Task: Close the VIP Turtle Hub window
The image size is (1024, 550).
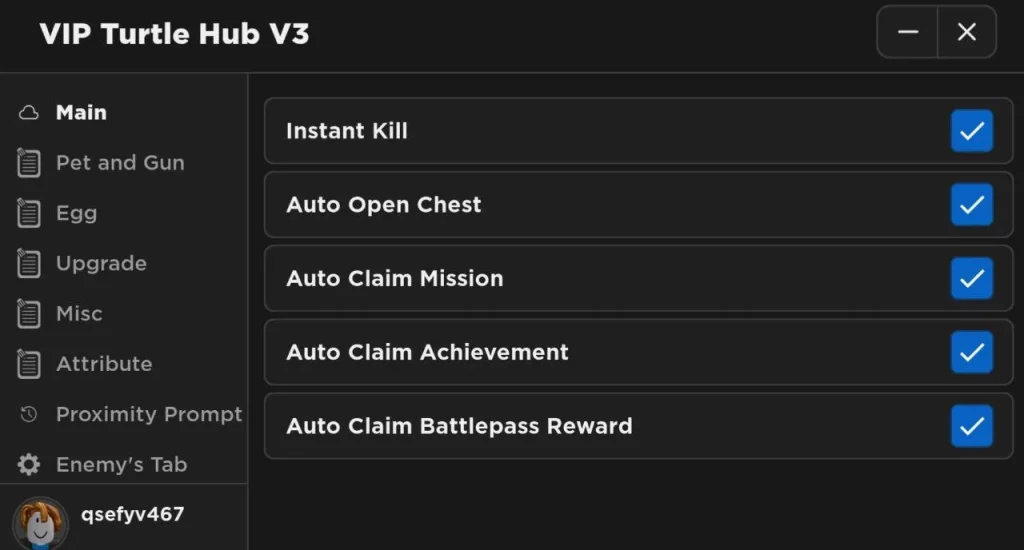Action: [966, 32]
